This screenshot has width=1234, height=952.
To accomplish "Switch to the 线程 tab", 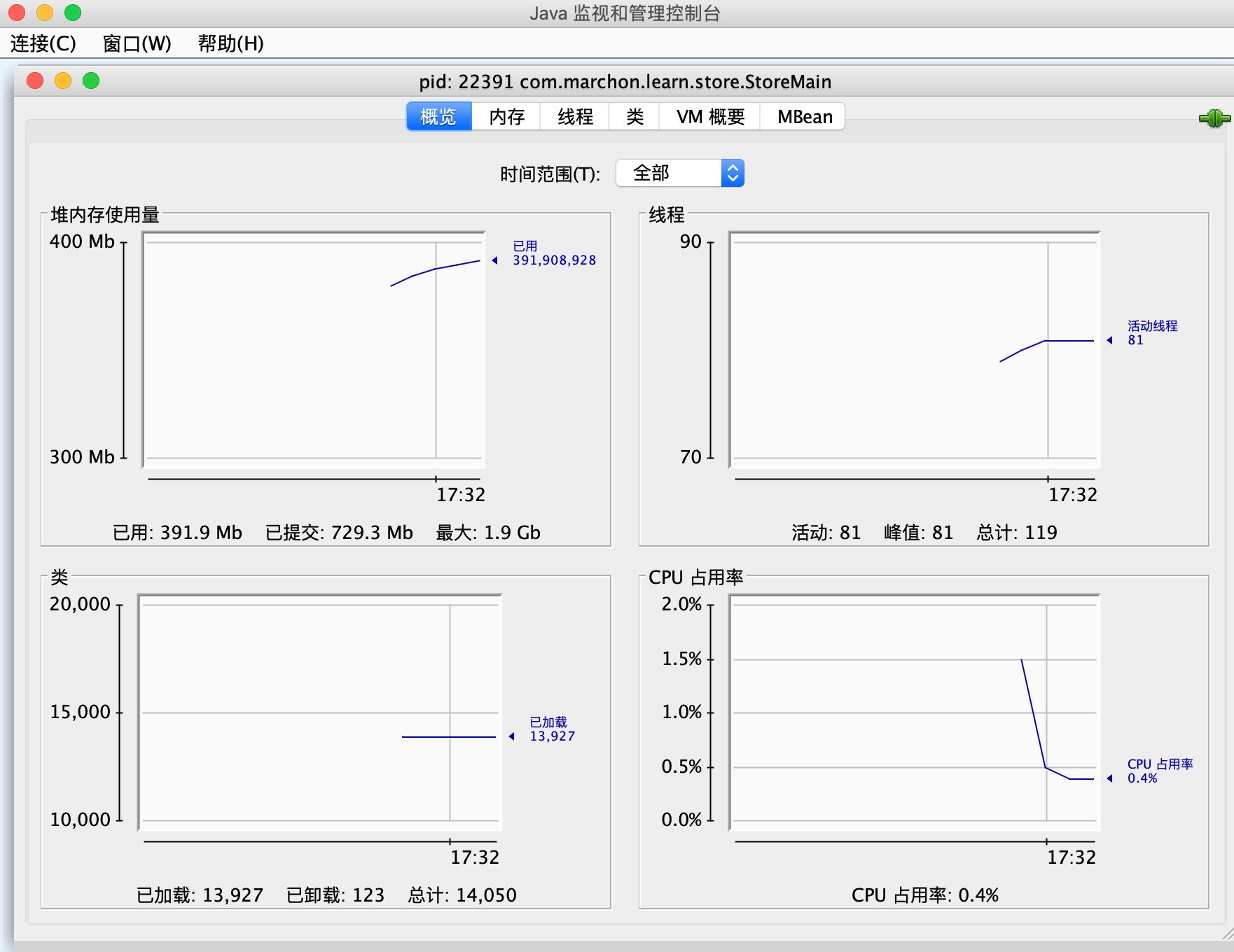I will click(574, 116).
